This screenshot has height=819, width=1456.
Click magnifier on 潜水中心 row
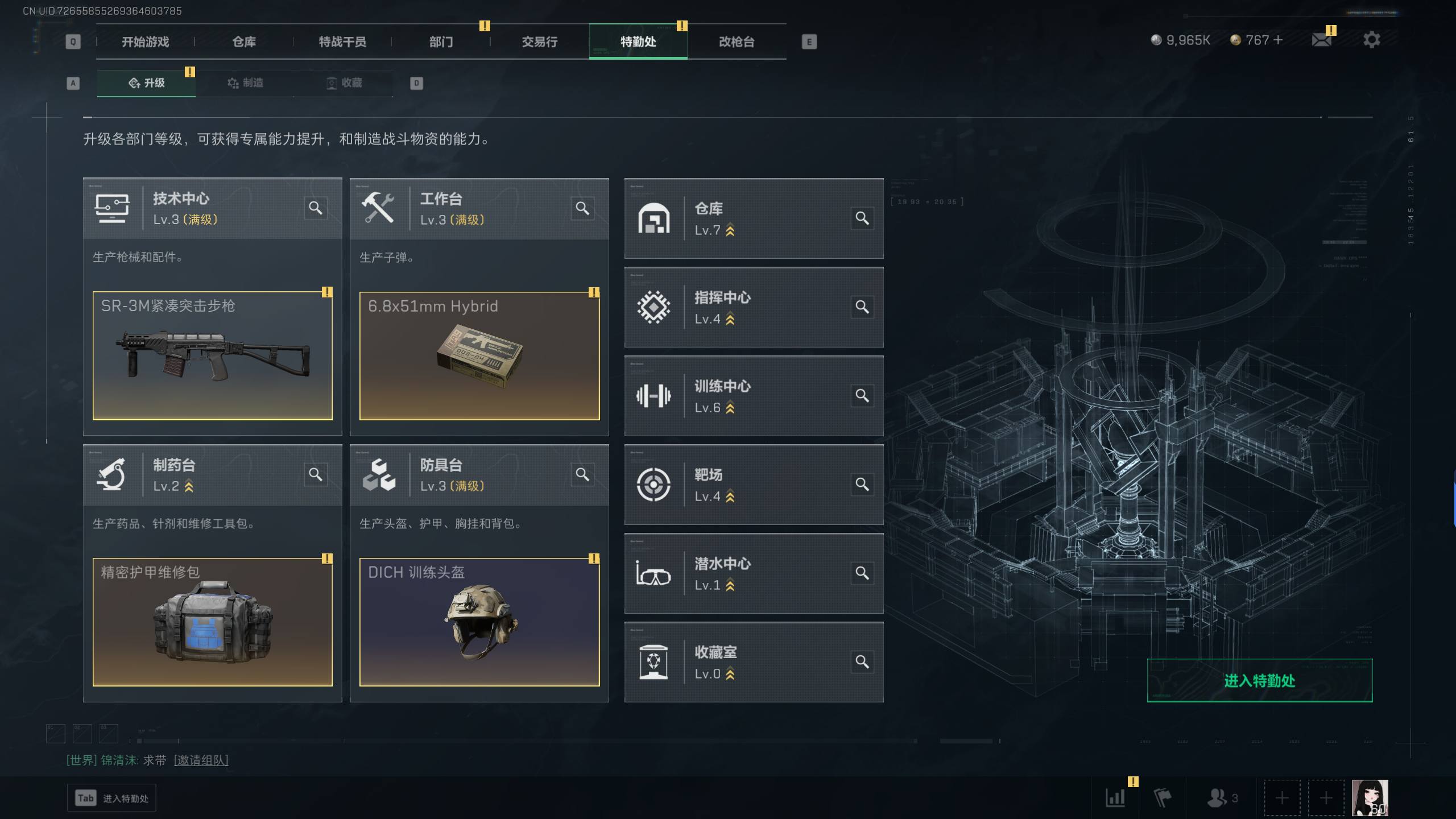[862, 573]
